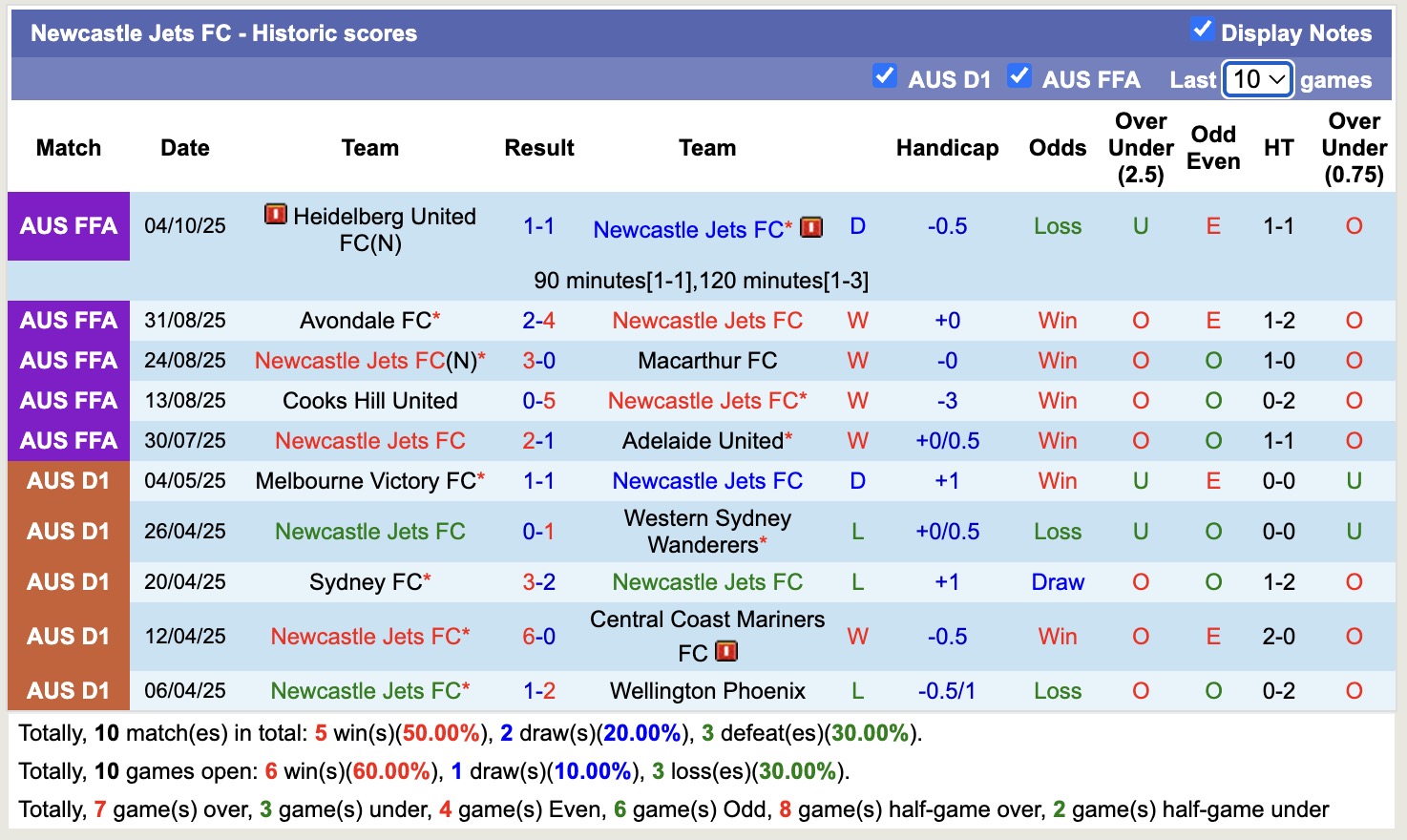Click the Avondale FC team link
Viewport: 1407px width, 840px height.
[x=363, y=321]
